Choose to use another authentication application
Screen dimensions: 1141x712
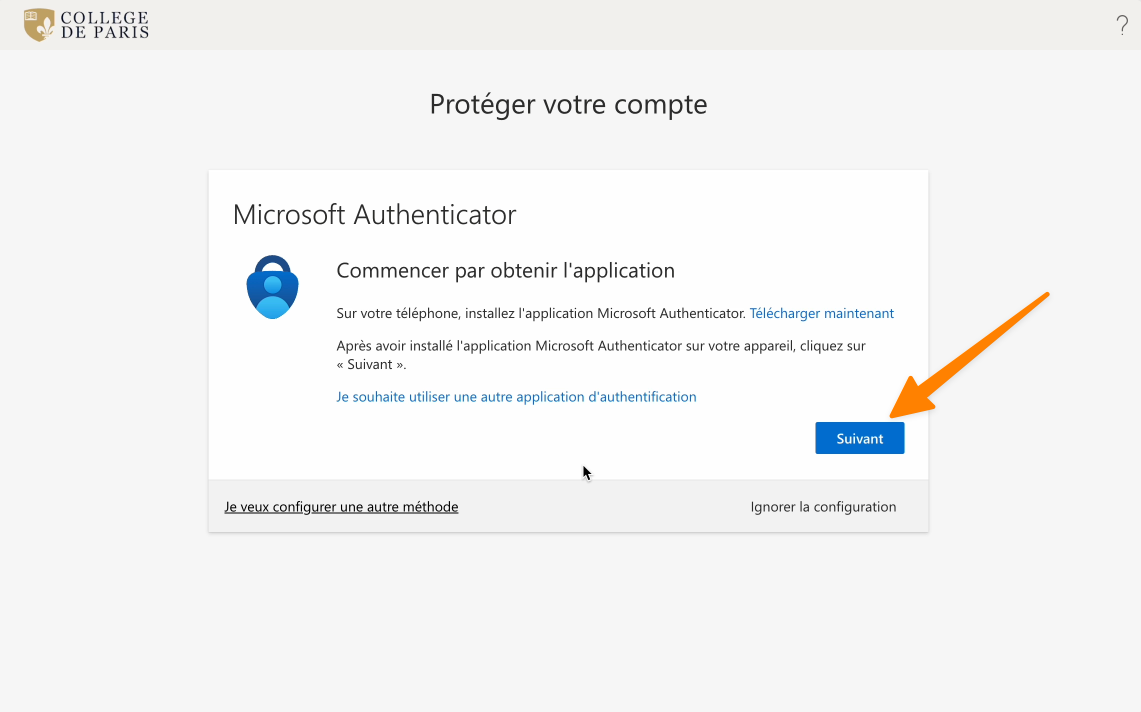(x=516, y=397)
